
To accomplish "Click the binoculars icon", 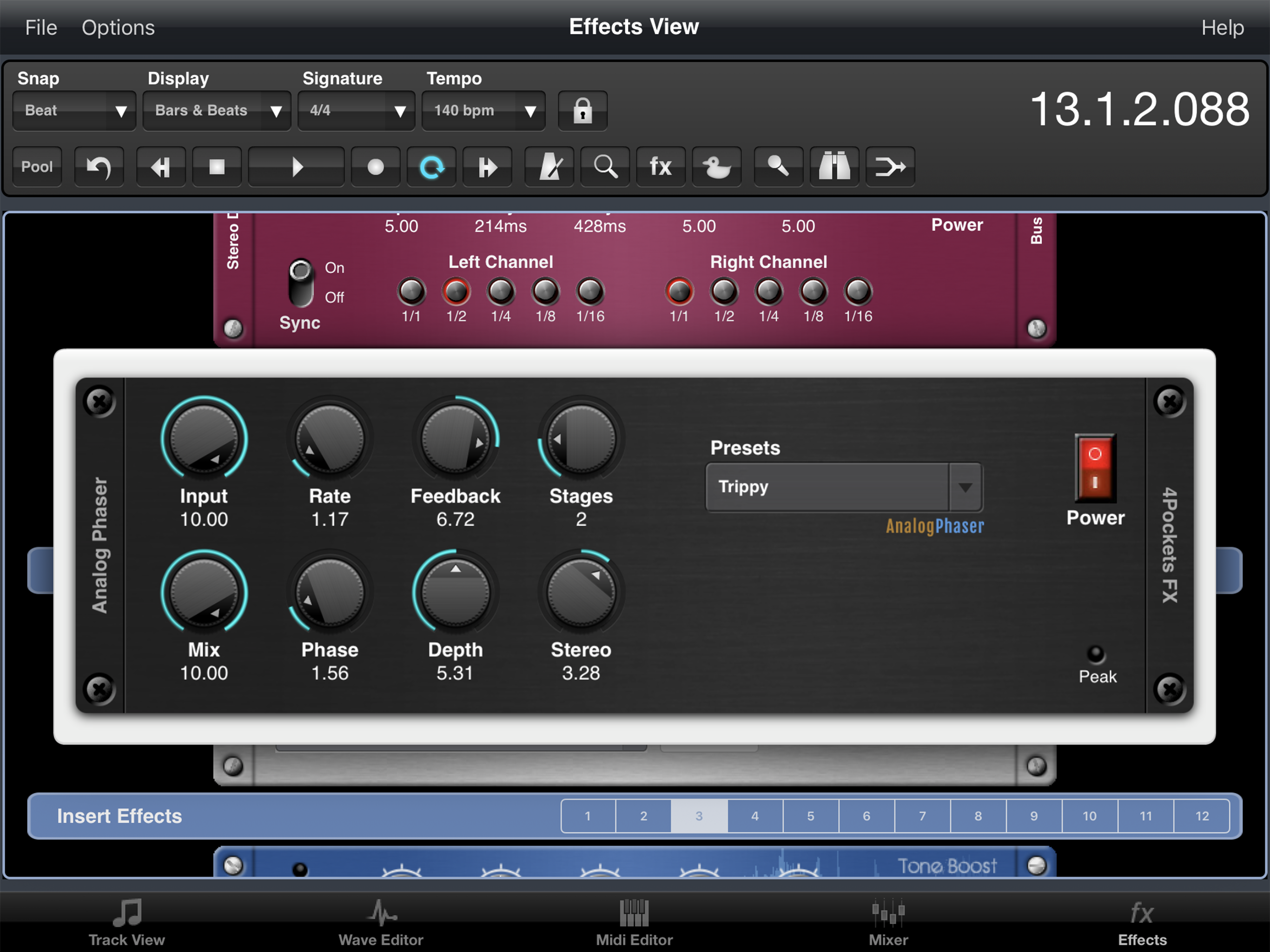I will click(833, 167).
